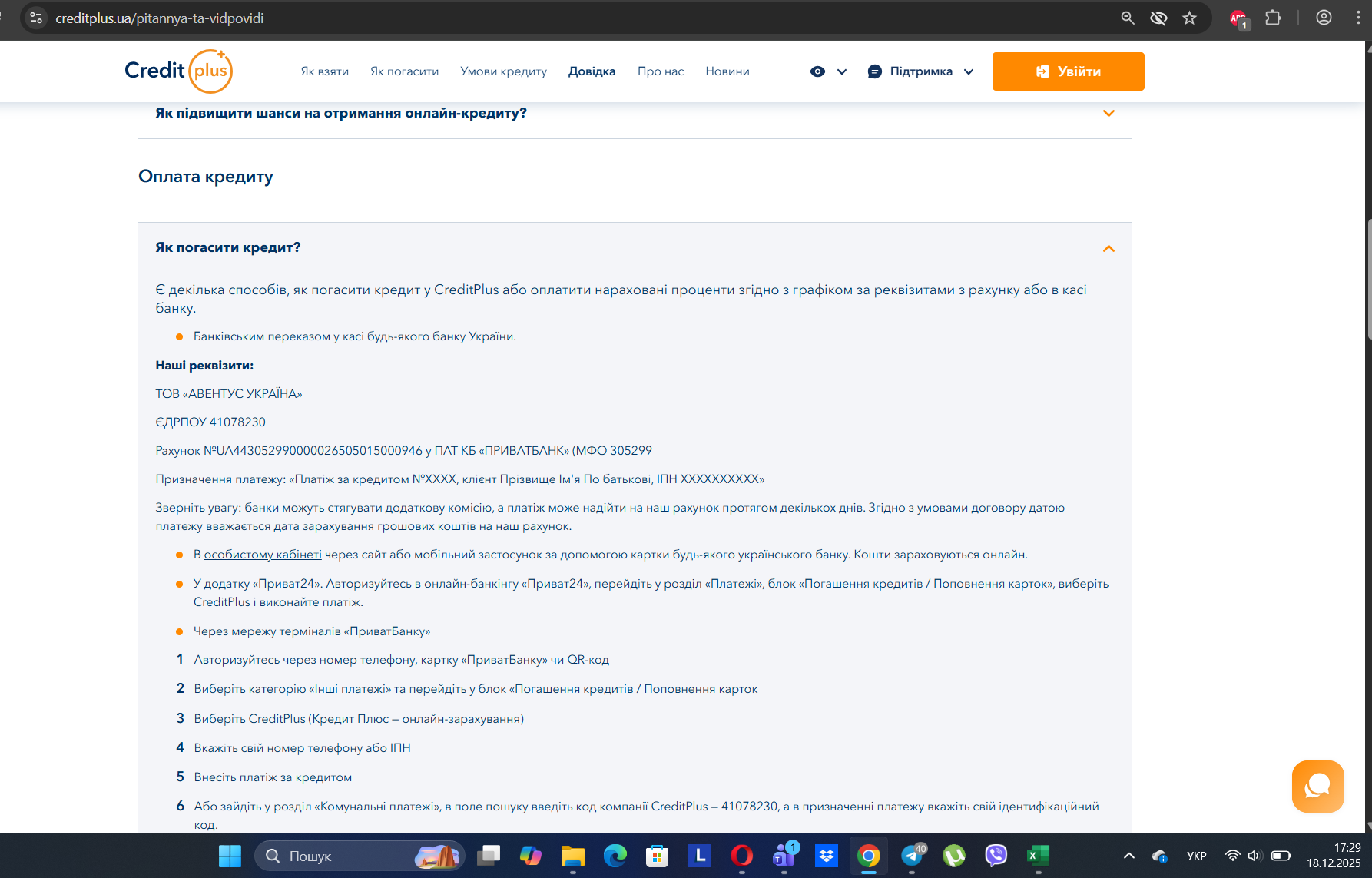The width and height of the screenshot is (1372, 878).
Task: Expand the chevron next to eye icon
Action: point(842,71)
